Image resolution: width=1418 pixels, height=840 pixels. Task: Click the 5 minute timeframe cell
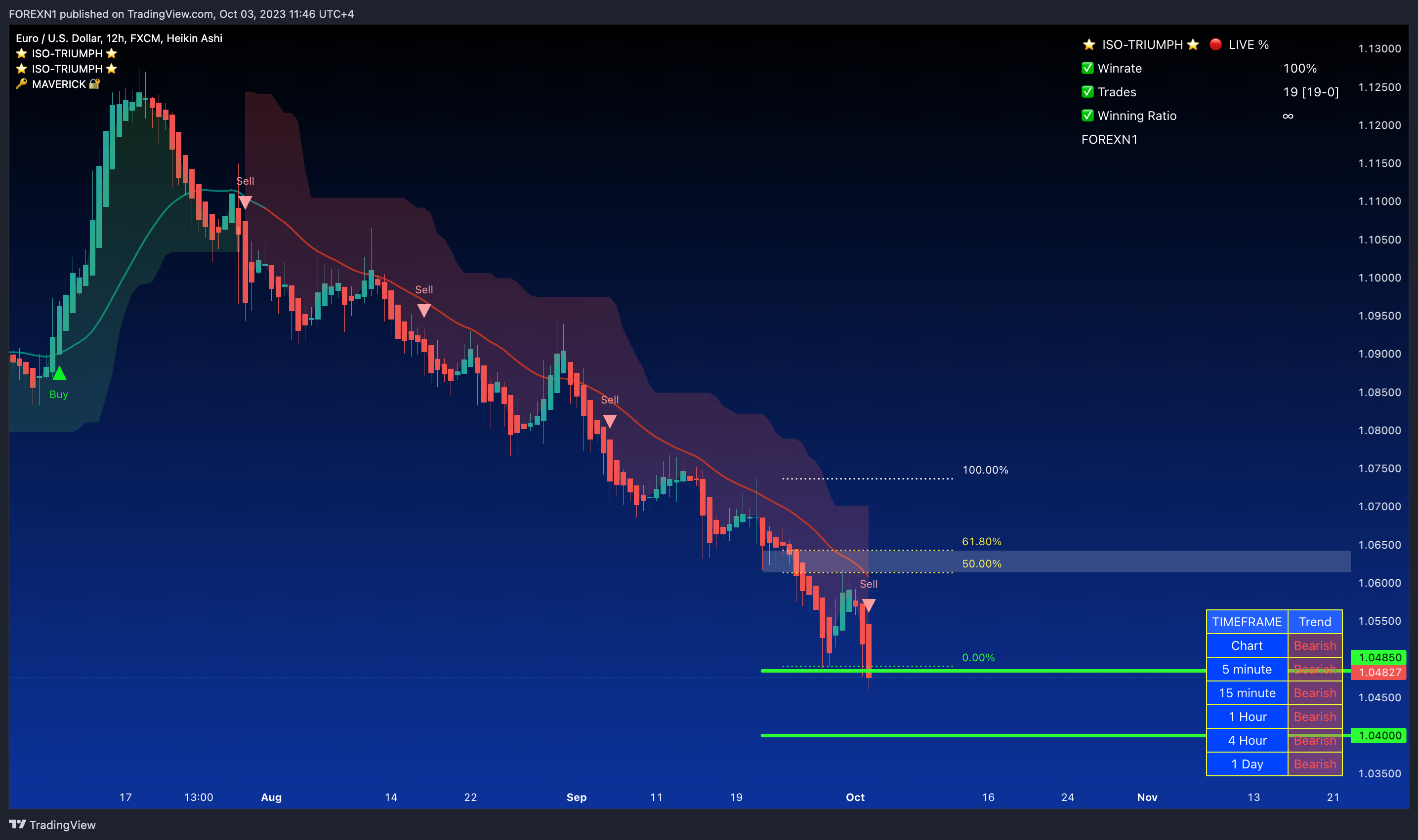click(1247, 669)
